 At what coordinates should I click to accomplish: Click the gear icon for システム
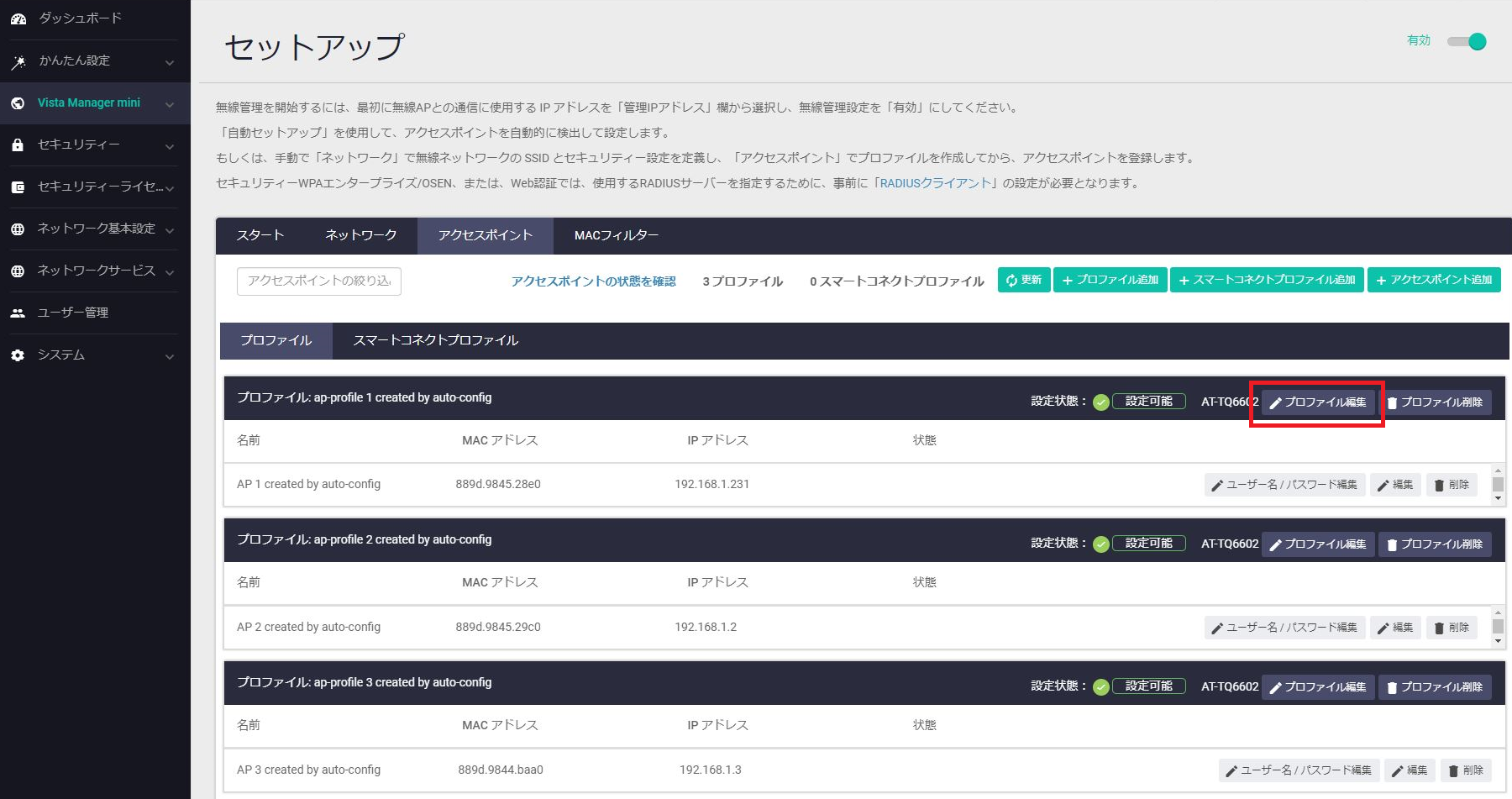18,355
